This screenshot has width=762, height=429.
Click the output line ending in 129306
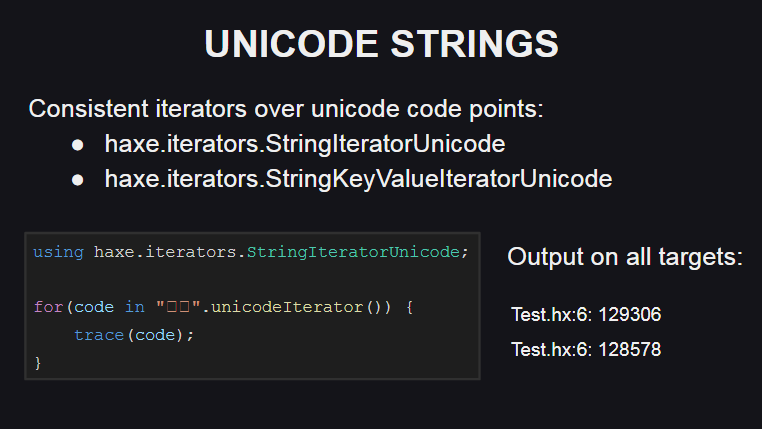[x=586, y=315]
